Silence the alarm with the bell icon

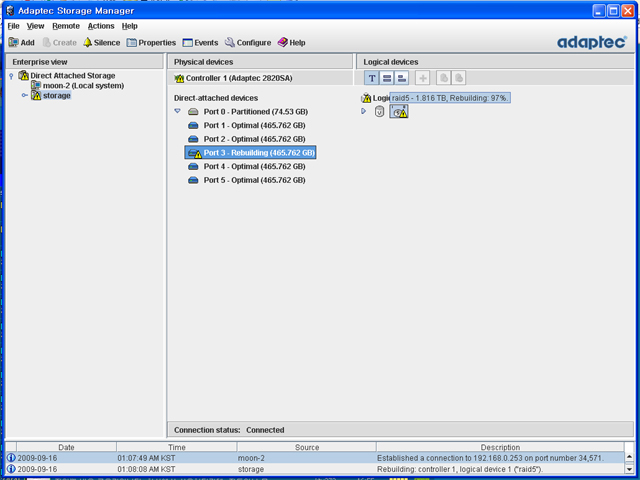(102, 42)
